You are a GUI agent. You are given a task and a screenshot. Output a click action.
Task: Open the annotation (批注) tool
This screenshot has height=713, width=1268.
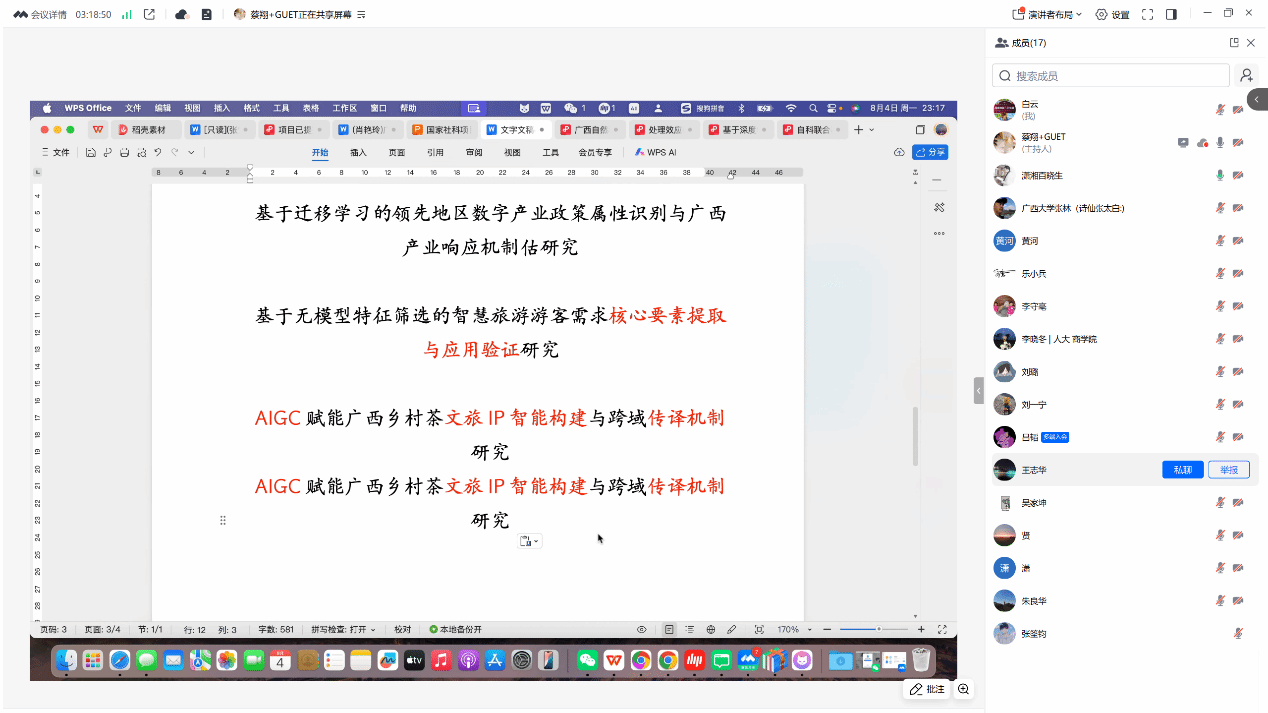tap(927, 689)
